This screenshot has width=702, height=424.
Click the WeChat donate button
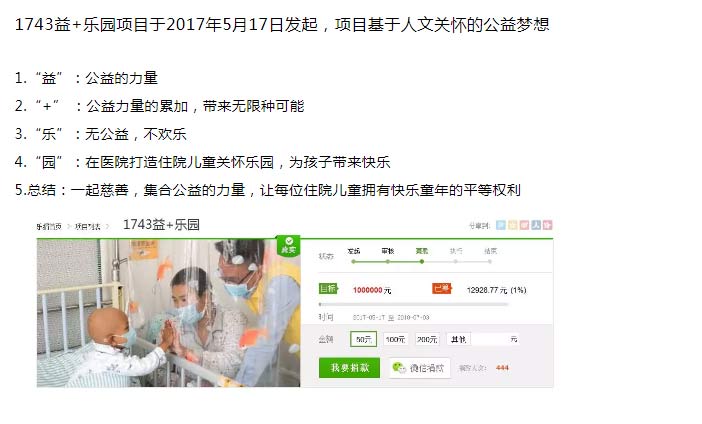[419, 368]
